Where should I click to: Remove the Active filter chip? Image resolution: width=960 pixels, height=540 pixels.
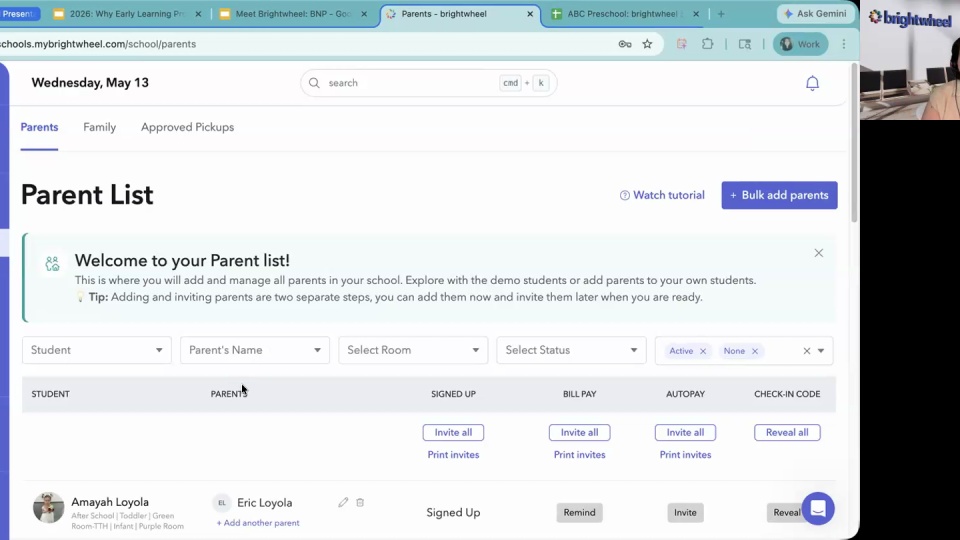(x=703, y=351)
